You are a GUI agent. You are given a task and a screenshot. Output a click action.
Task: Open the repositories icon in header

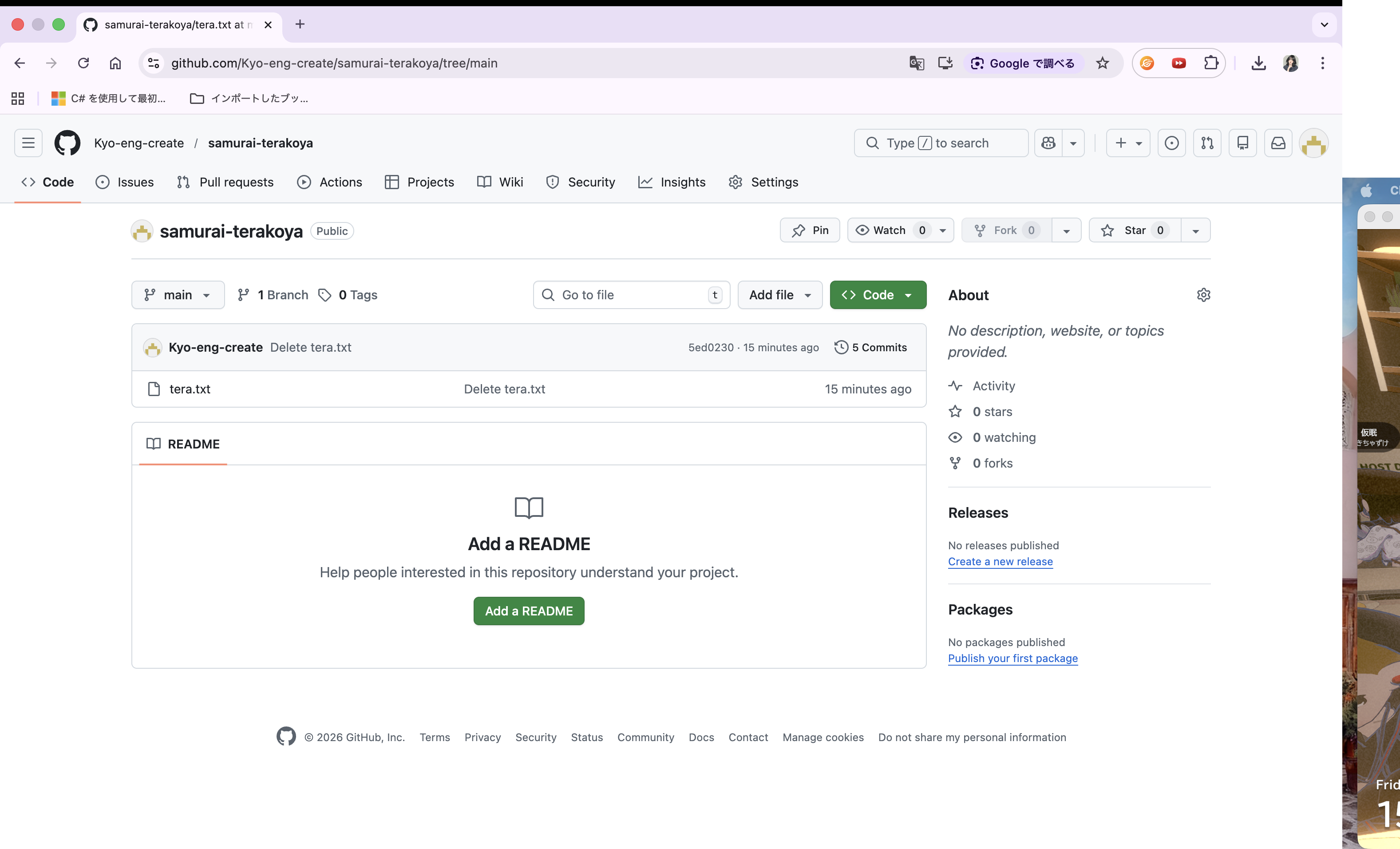pyautogui.click(x=1242, y=143)
